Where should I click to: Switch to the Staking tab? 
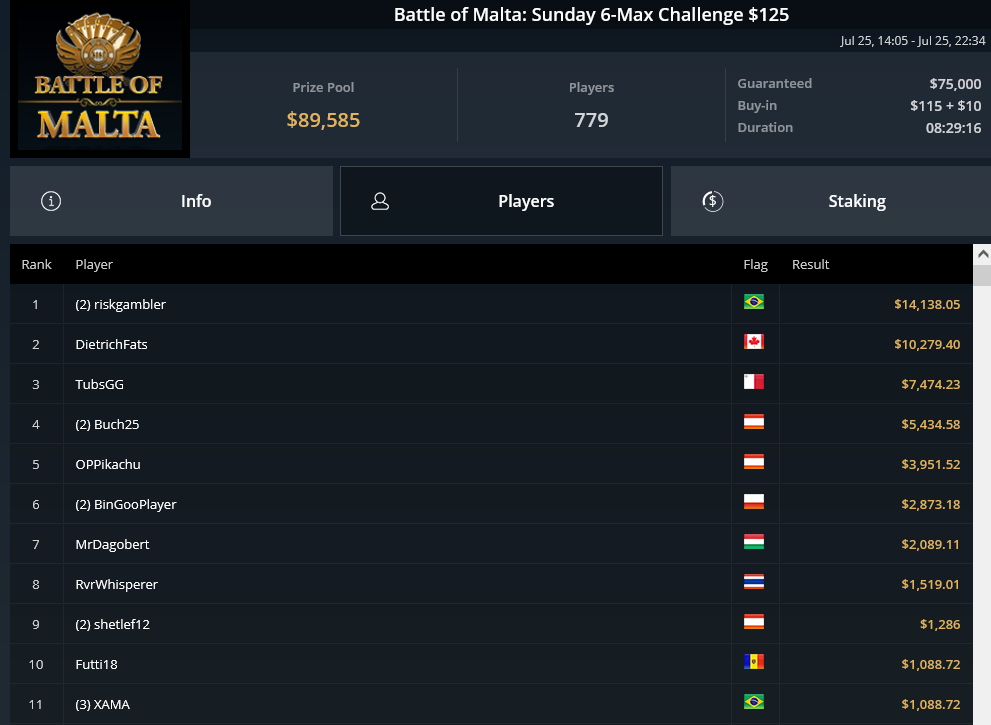[830, 201]
